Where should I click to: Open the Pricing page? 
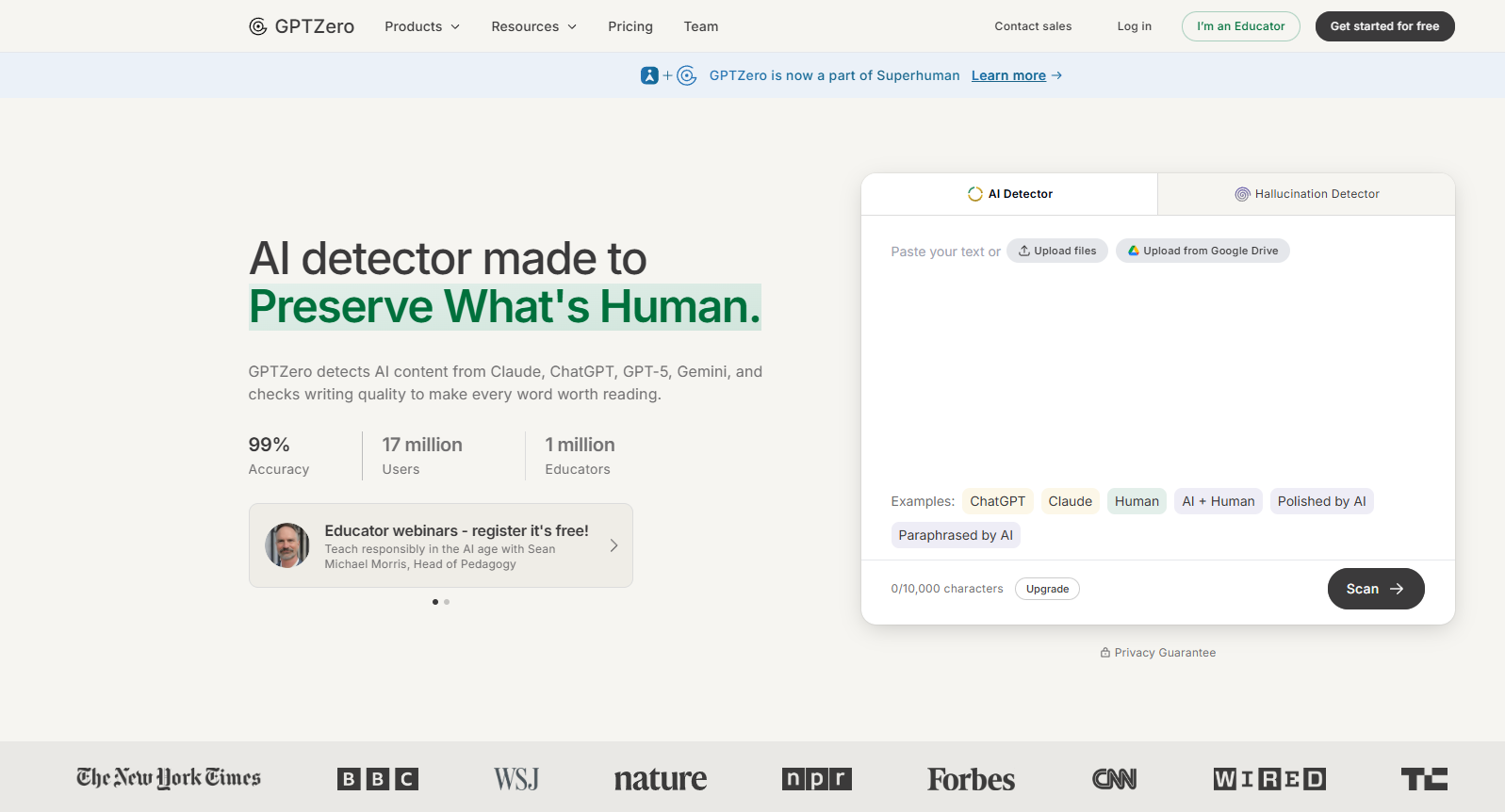[630, 26]
